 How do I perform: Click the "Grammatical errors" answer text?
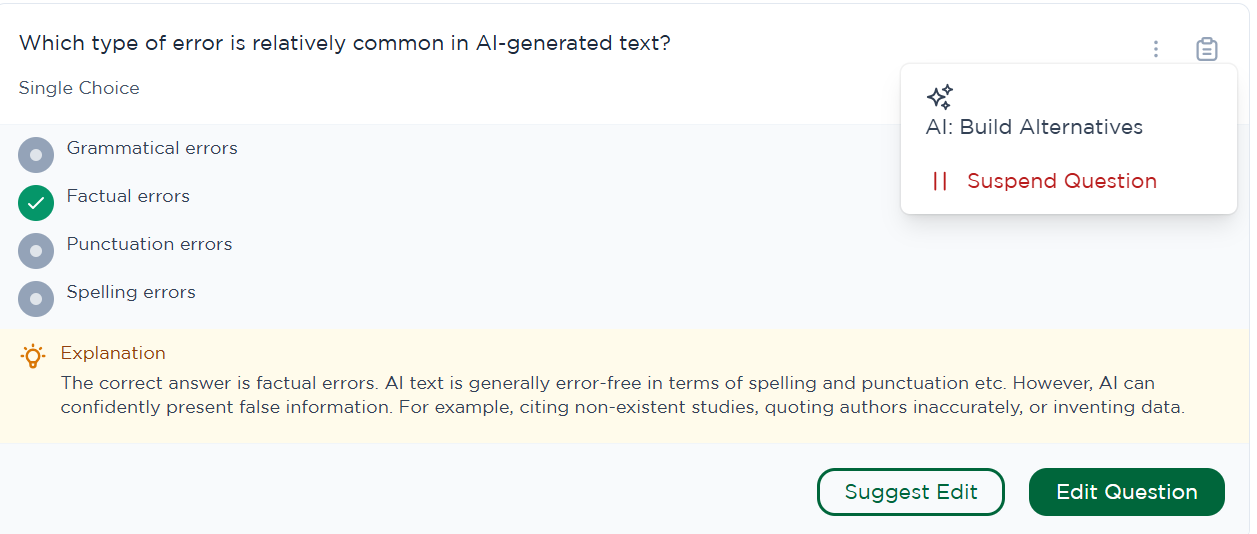[152, 148]
